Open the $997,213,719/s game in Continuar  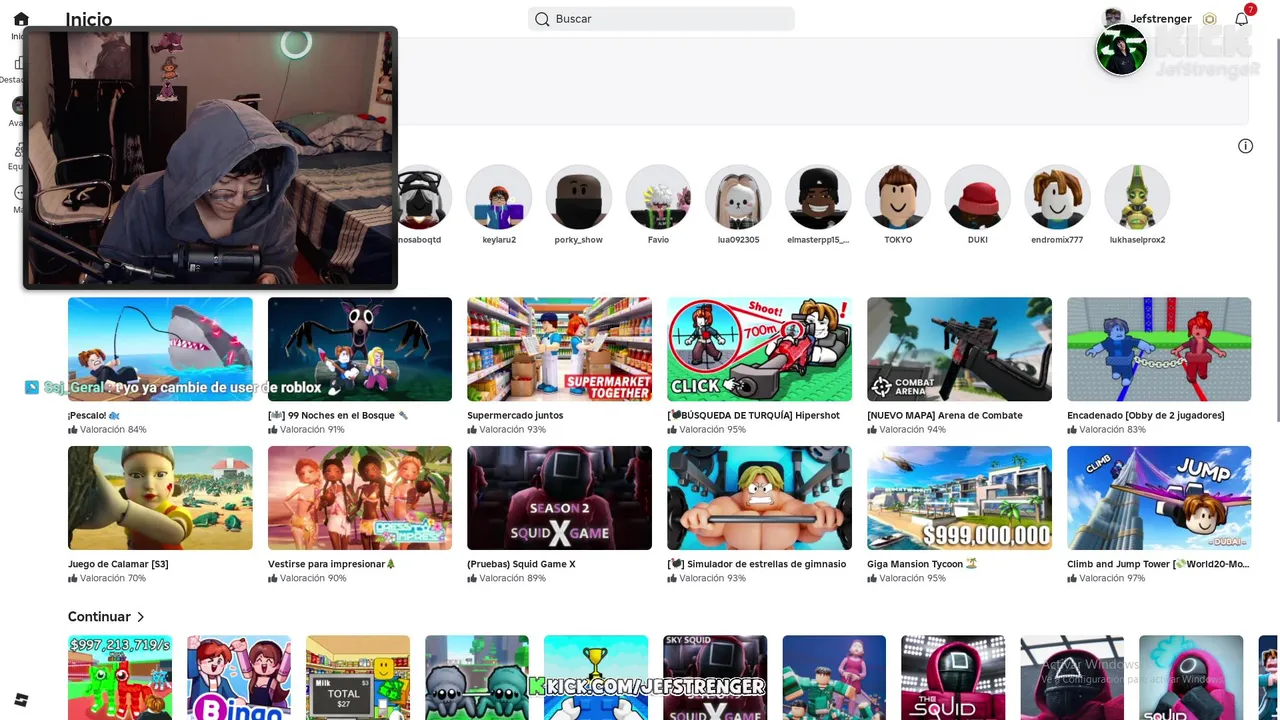click(120, 677)
